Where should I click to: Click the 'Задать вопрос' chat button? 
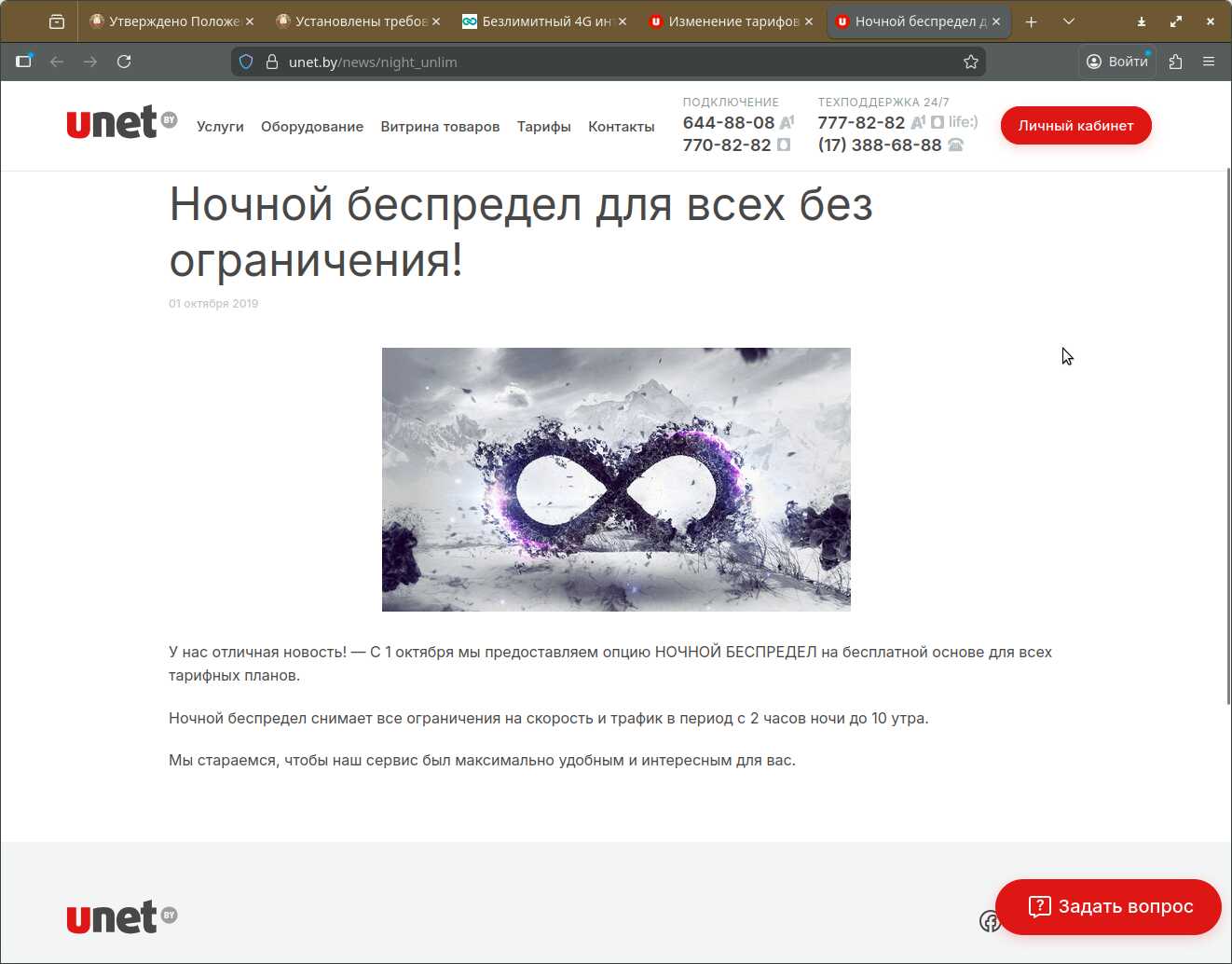pos(1108,906)
